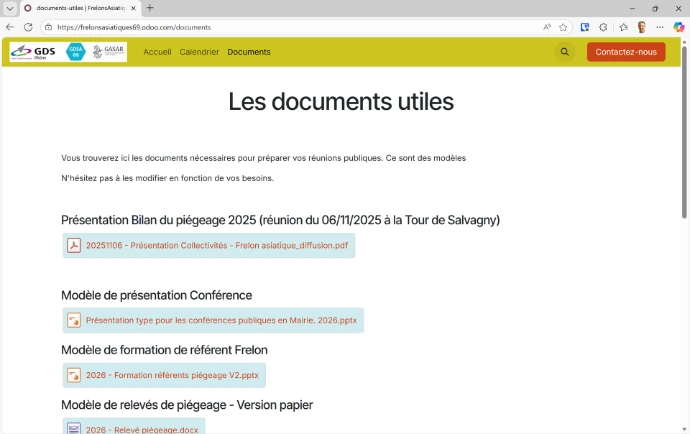The image size is (690, 434).
Task: Select the Documents menu item
Action: tap(248, 52)
